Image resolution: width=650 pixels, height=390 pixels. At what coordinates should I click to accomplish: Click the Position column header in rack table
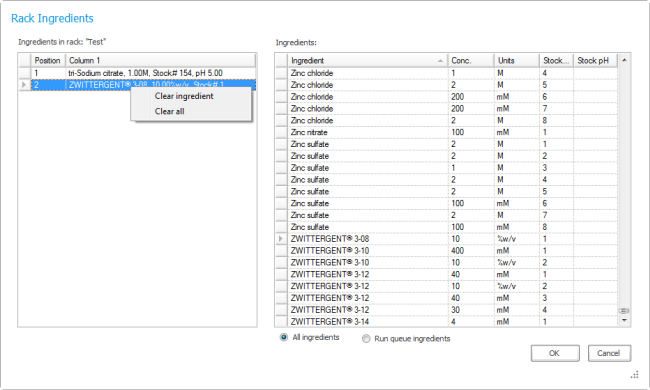(x=48, y=61)
